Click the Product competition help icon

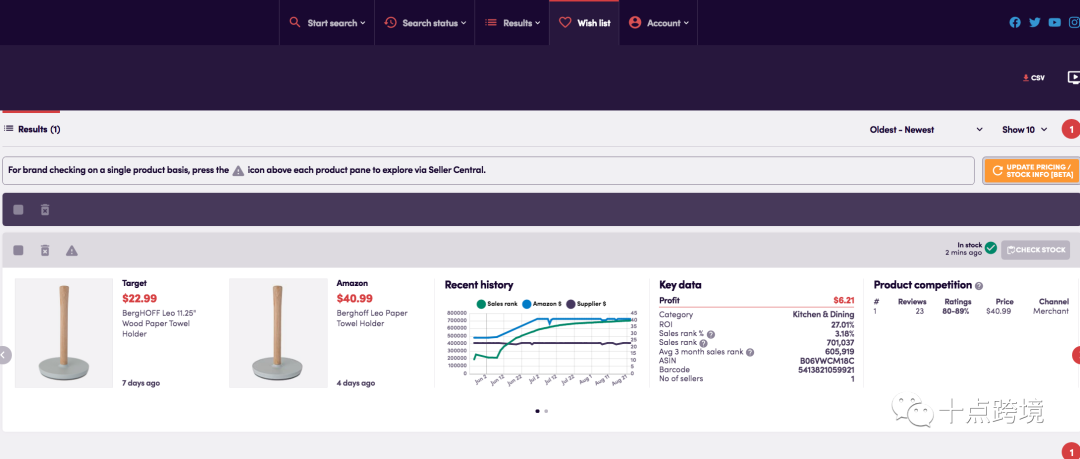tap(979, 285)
